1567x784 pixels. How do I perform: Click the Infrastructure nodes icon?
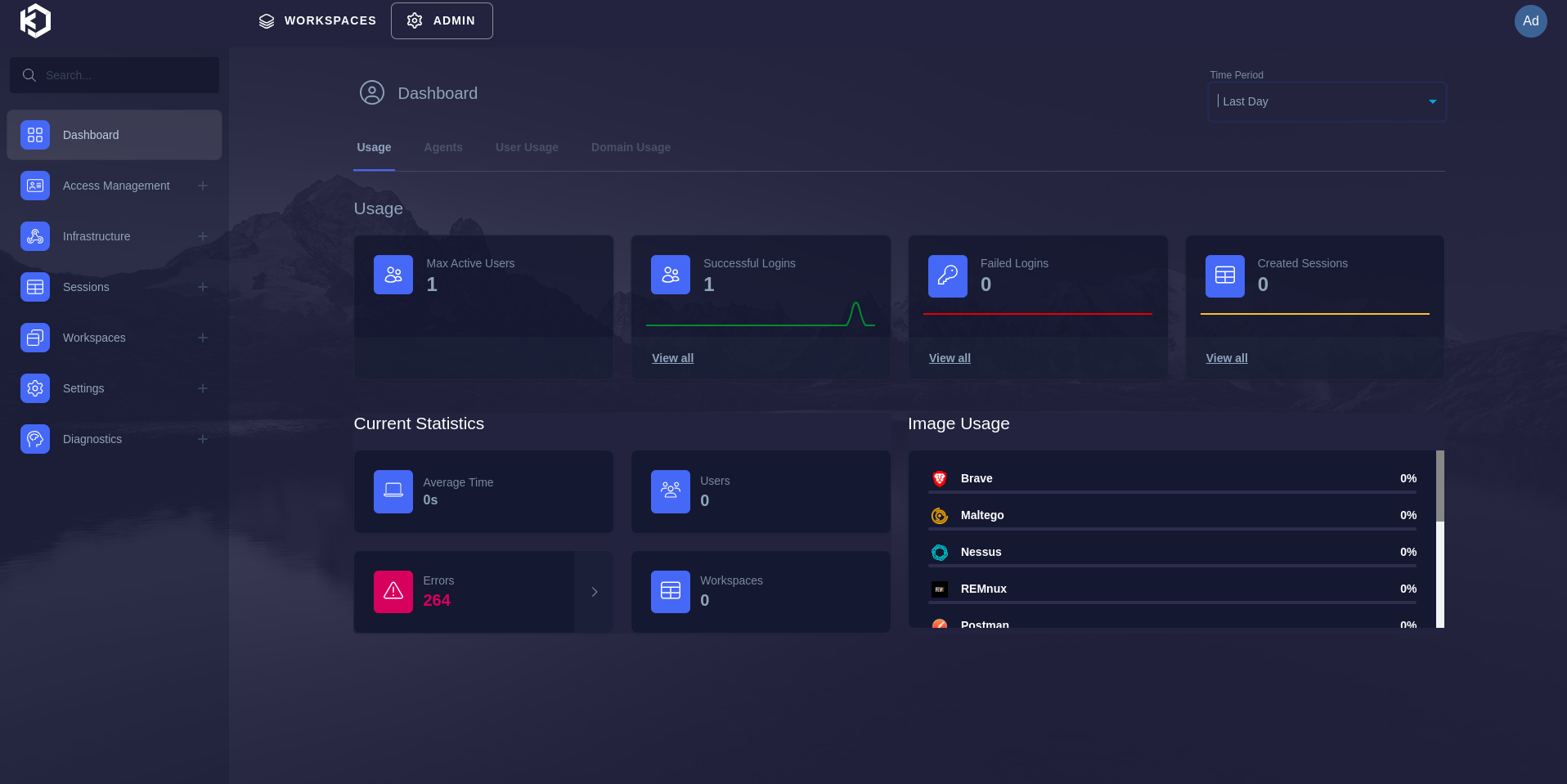(35, 236)
